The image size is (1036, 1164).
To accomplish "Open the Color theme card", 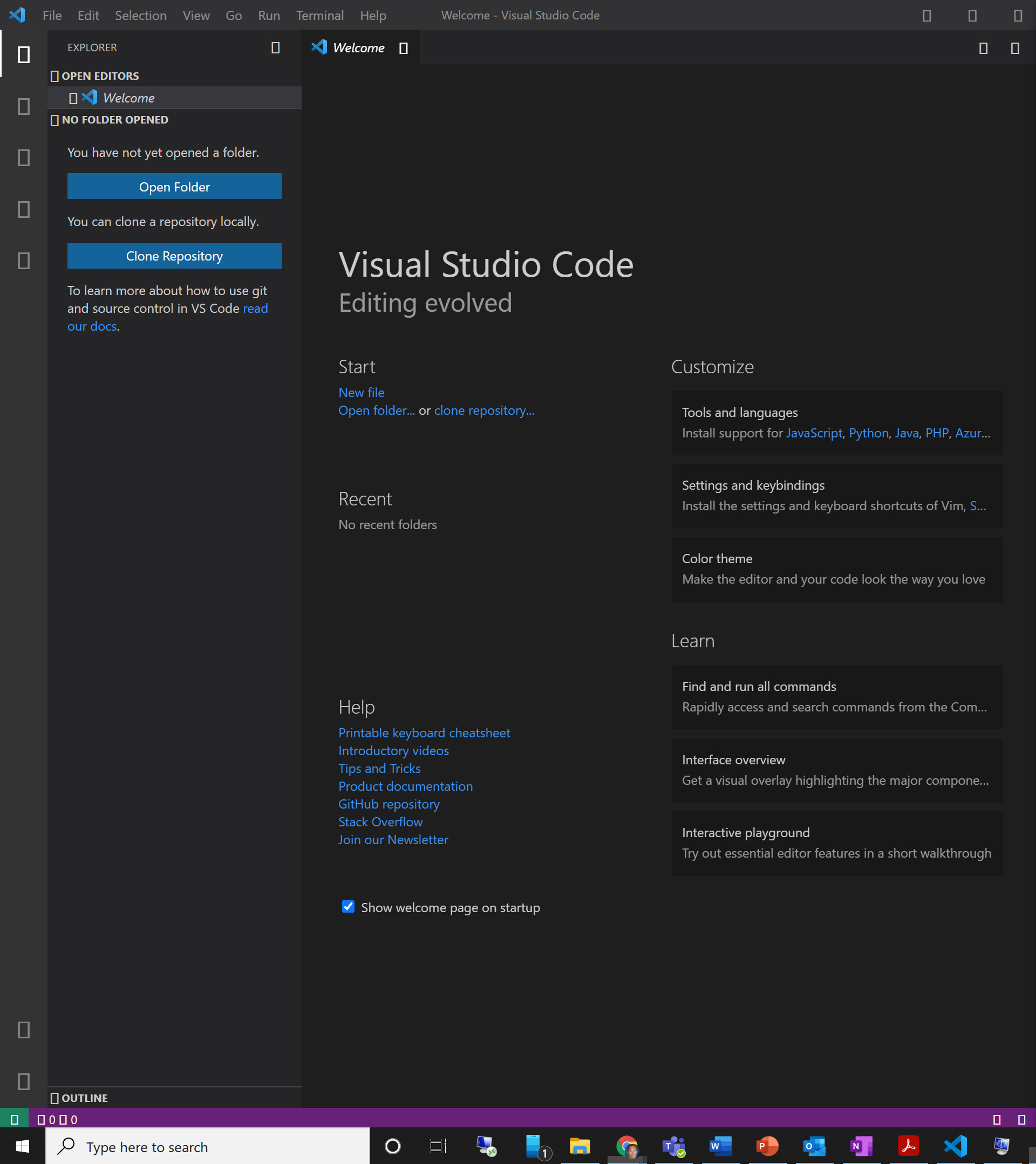I will tap(837, 569).
